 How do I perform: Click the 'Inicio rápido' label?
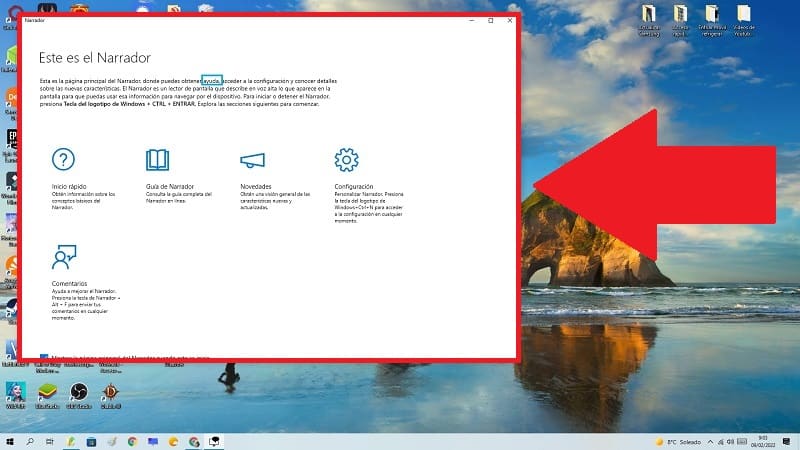pyautogui.click(x=69, y=186)
